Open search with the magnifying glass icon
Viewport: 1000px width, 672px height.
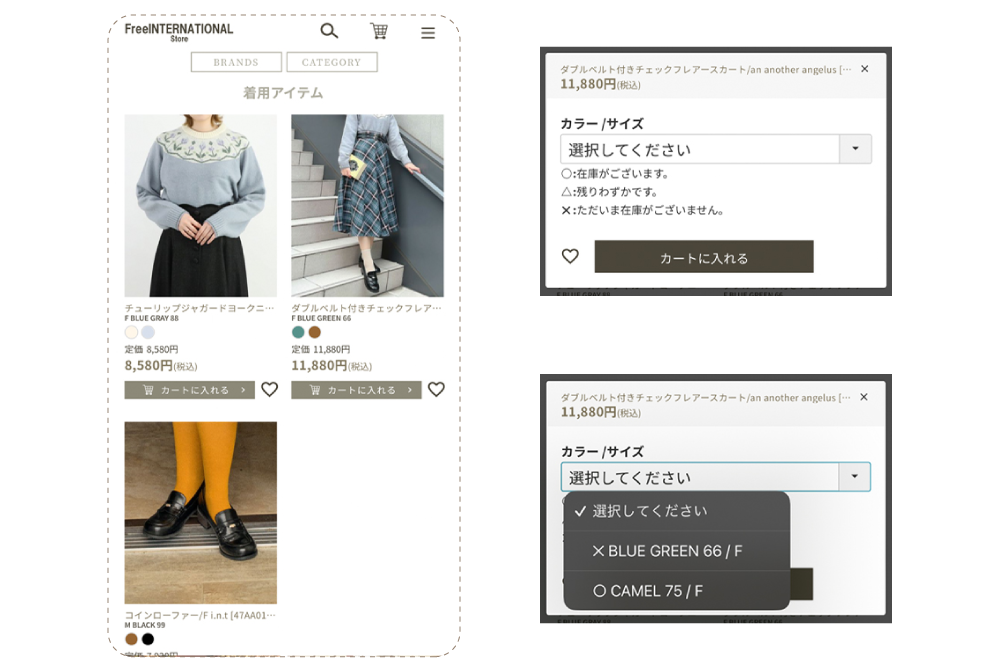coord(328,31)
